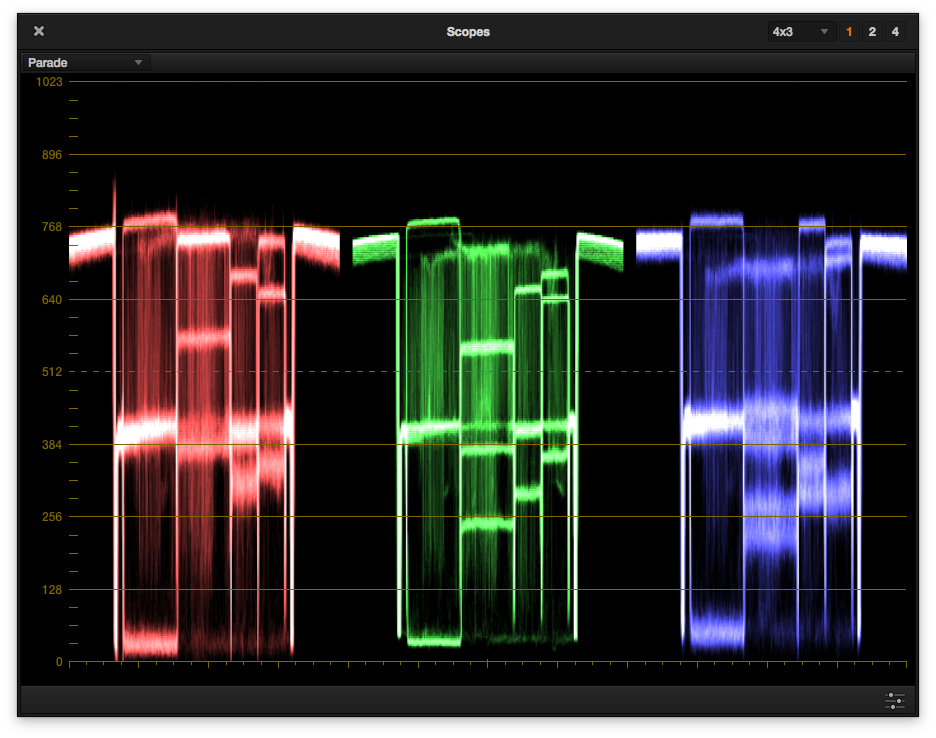Click the 256 scale label

[52, 517]
